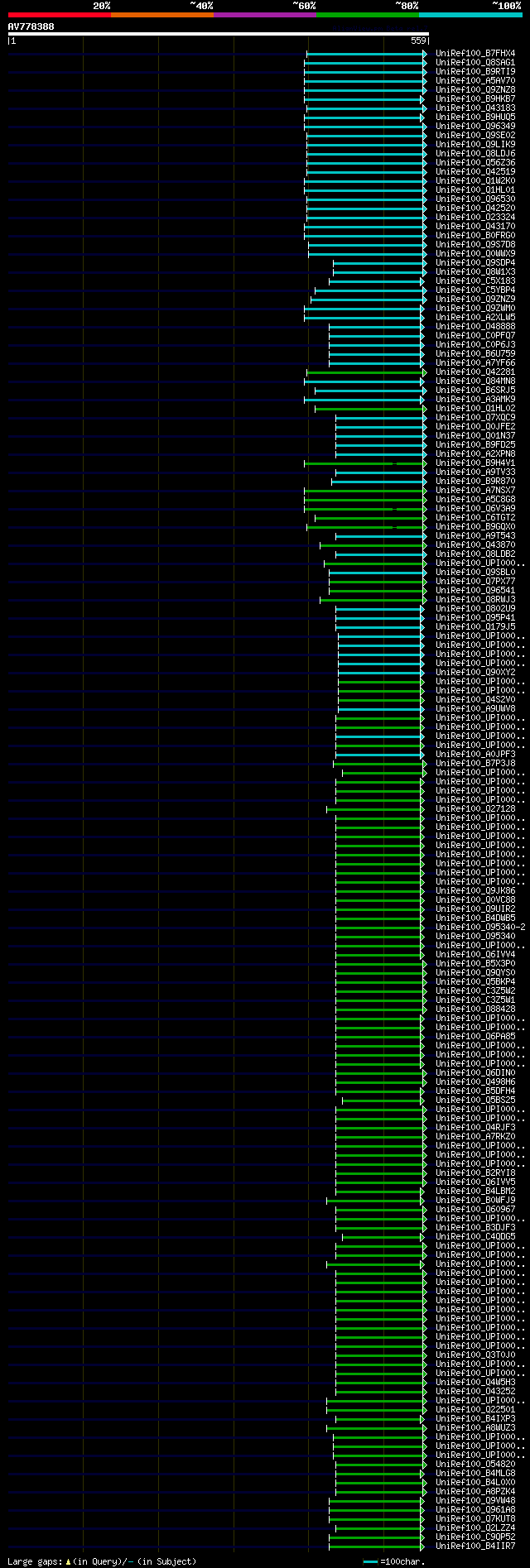The width and height of the screenshot is (530, 1568).
Task: Click label UniRef100_O54820
Action: point(475,1465)
